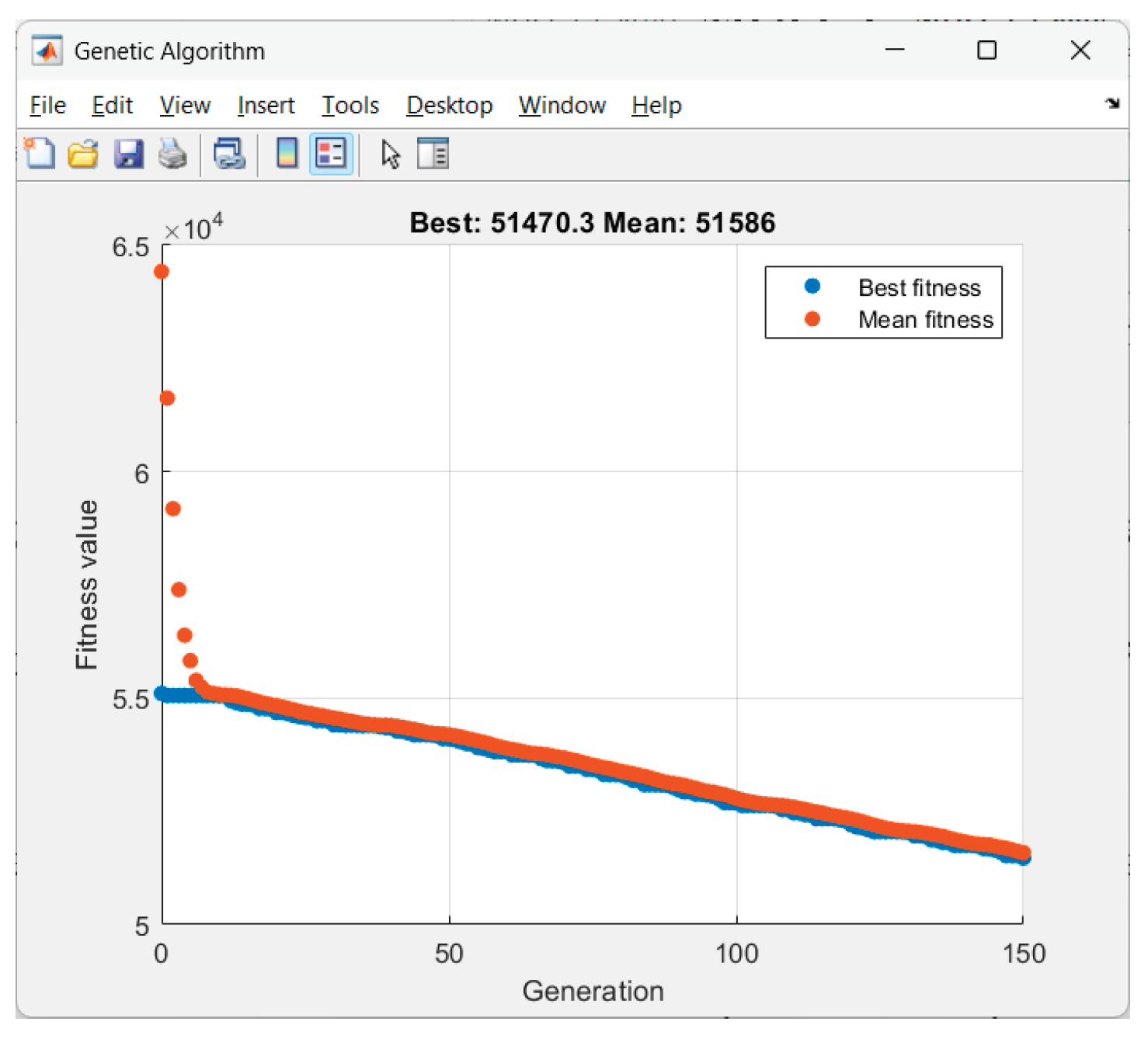Expand the Insert menu

click(266, 105)
